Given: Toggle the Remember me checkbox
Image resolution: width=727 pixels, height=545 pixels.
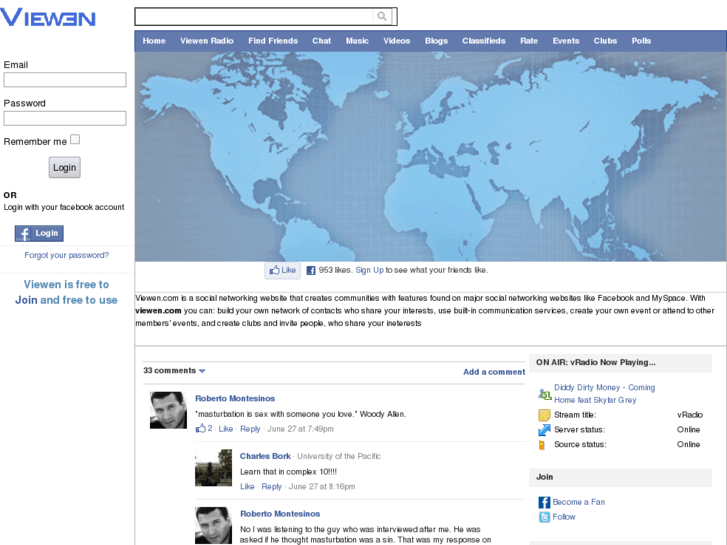Looking at the screenshot, I should [x=75, y=139].
